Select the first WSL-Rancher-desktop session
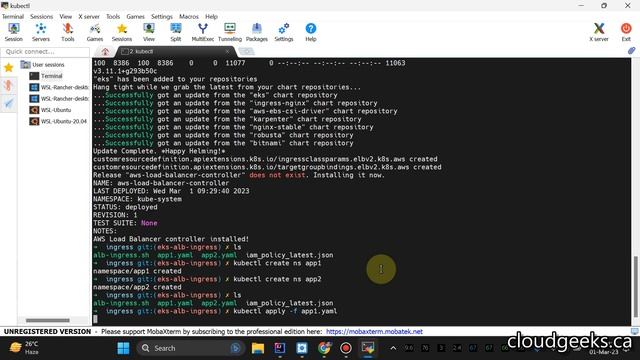640x360 pixels. [x=59, y=87]
